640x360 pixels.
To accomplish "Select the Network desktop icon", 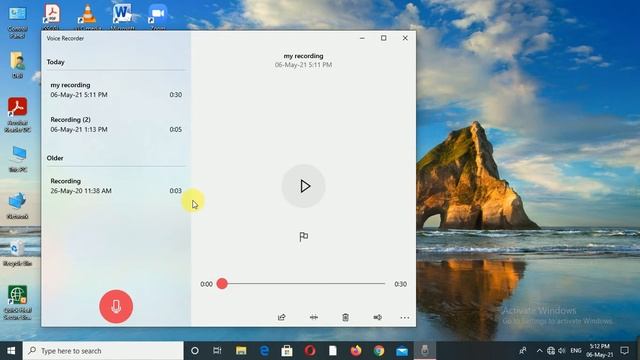I will pyautogui.click(x=17, y=206).
